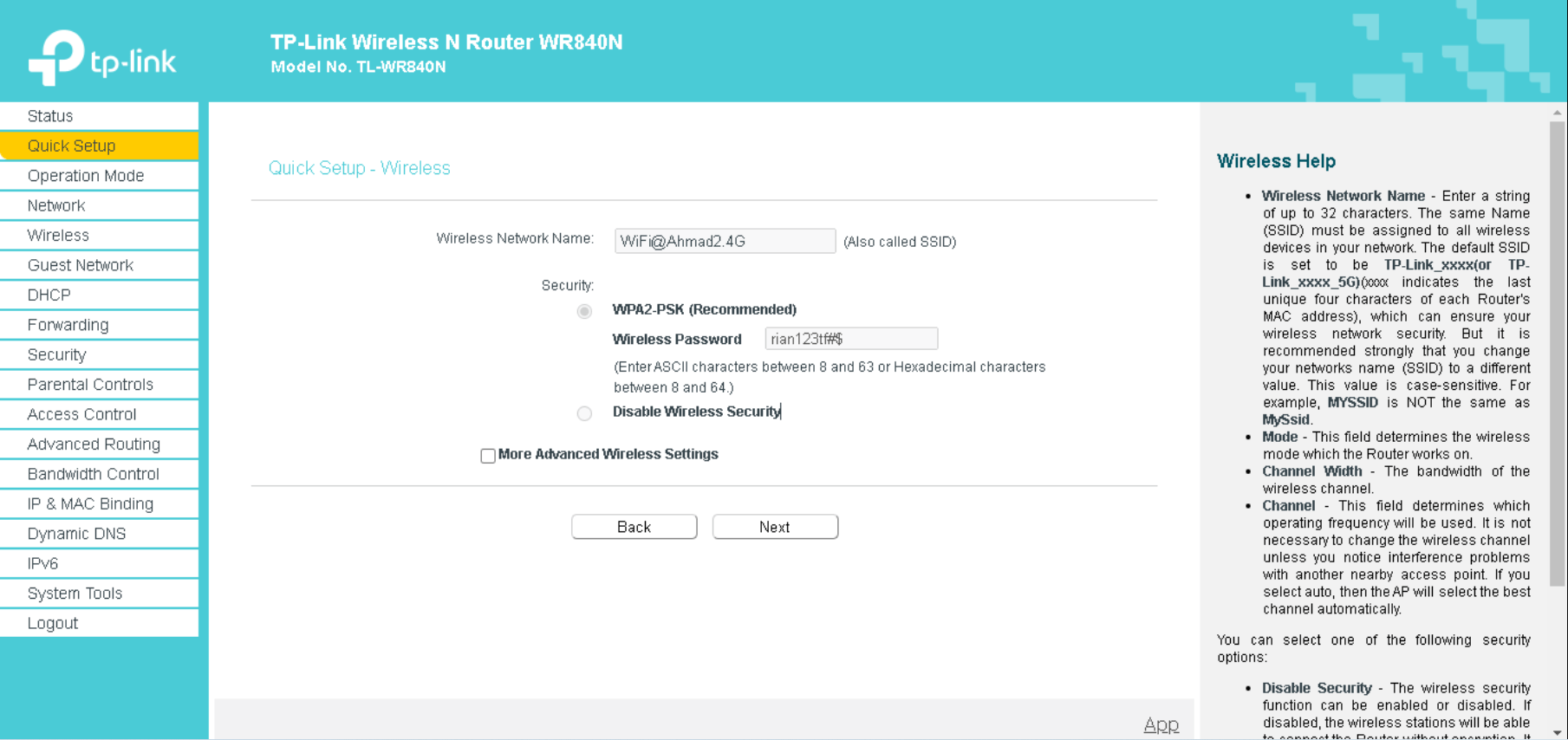
Task: Click the Next button
Action: click(x=775, y=527)
